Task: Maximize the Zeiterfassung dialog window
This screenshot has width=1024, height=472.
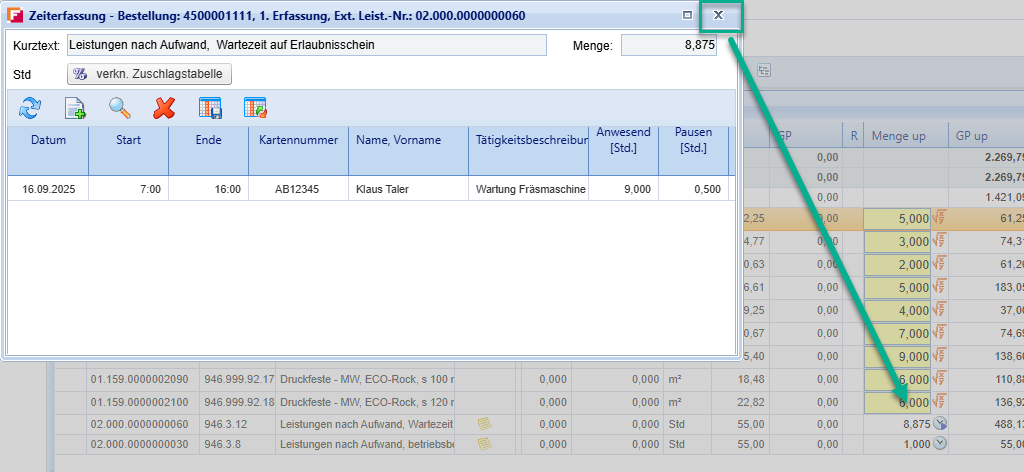Action: click(686, 15)
